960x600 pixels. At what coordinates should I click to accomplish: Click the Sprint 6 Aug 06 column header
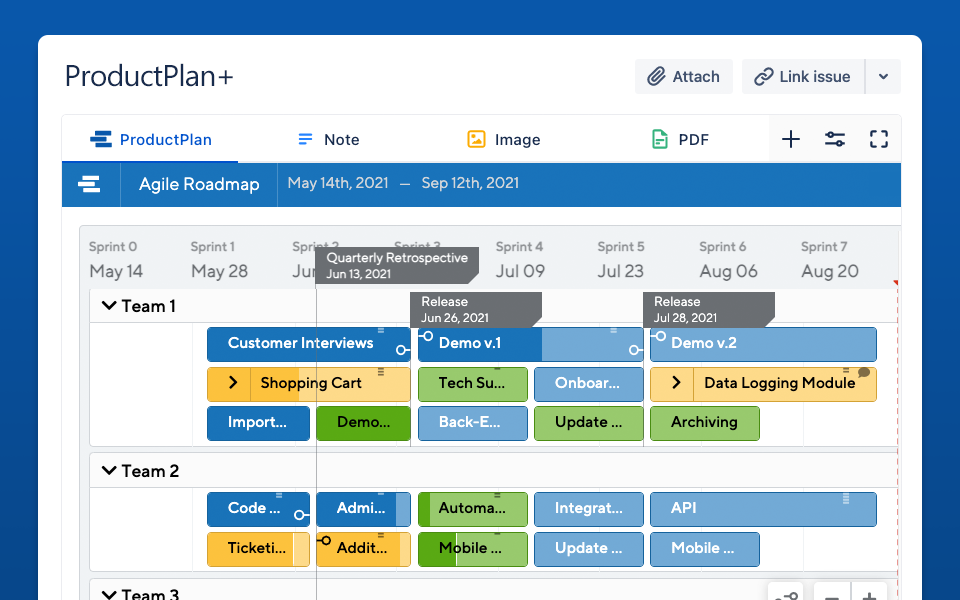click(x=729, y=260)
